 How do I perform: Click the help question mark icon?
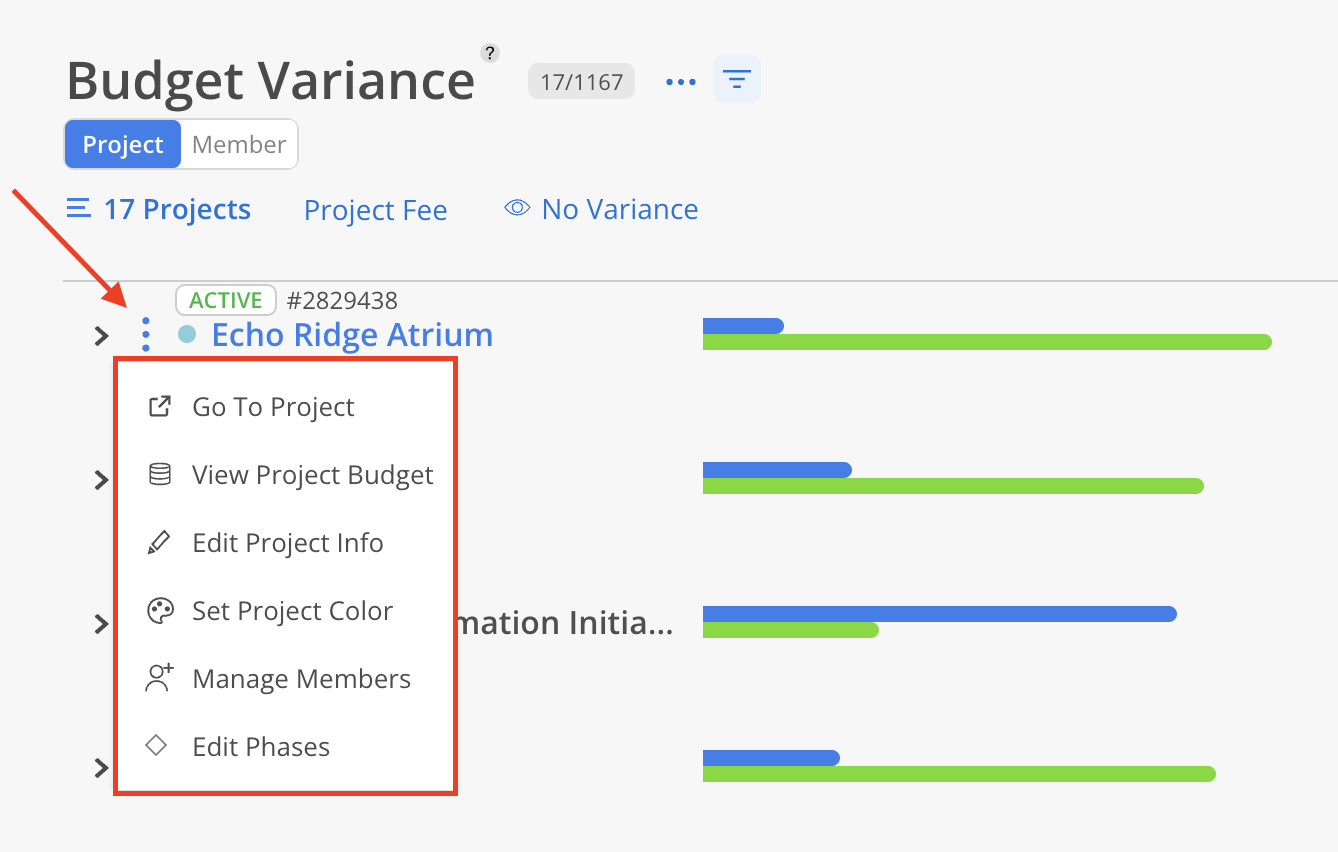pos(489,53)
